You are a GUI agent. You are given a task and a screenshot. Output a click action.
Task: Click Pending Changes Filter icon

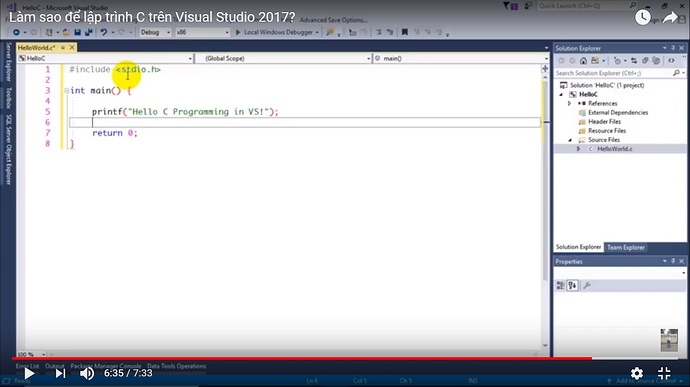[617, 61]
